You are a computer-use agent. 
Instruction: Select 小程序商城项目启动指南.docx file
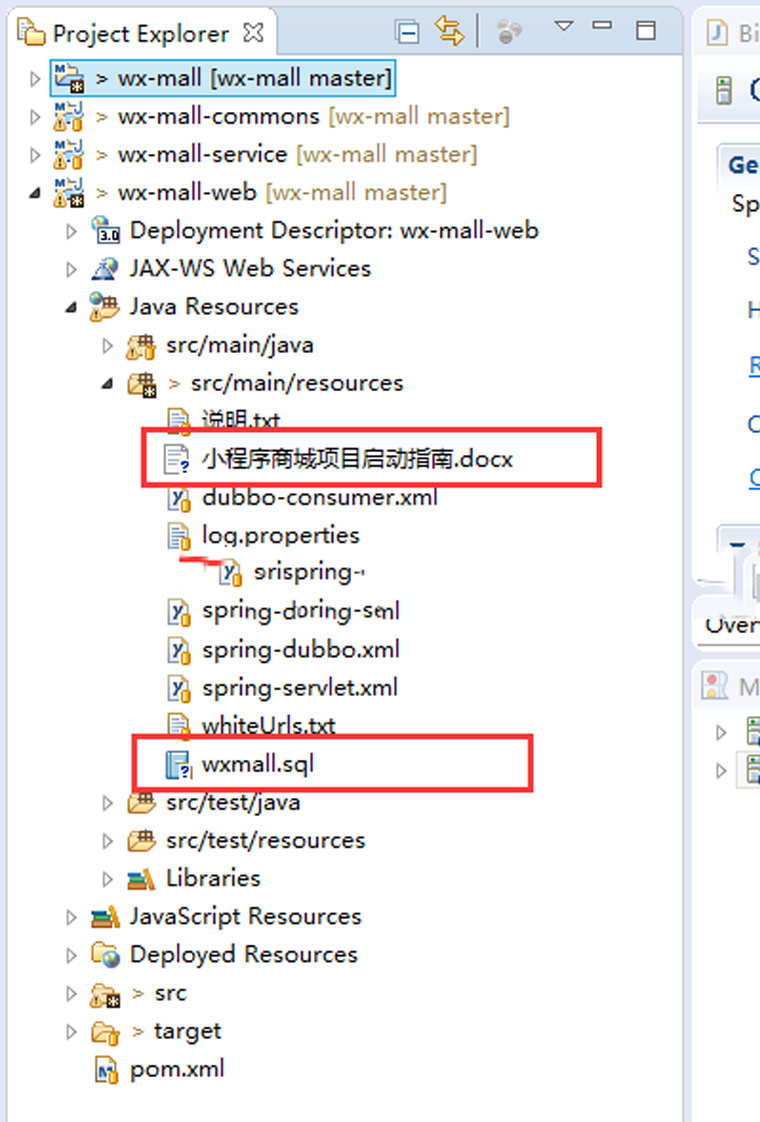coord(357,459)
